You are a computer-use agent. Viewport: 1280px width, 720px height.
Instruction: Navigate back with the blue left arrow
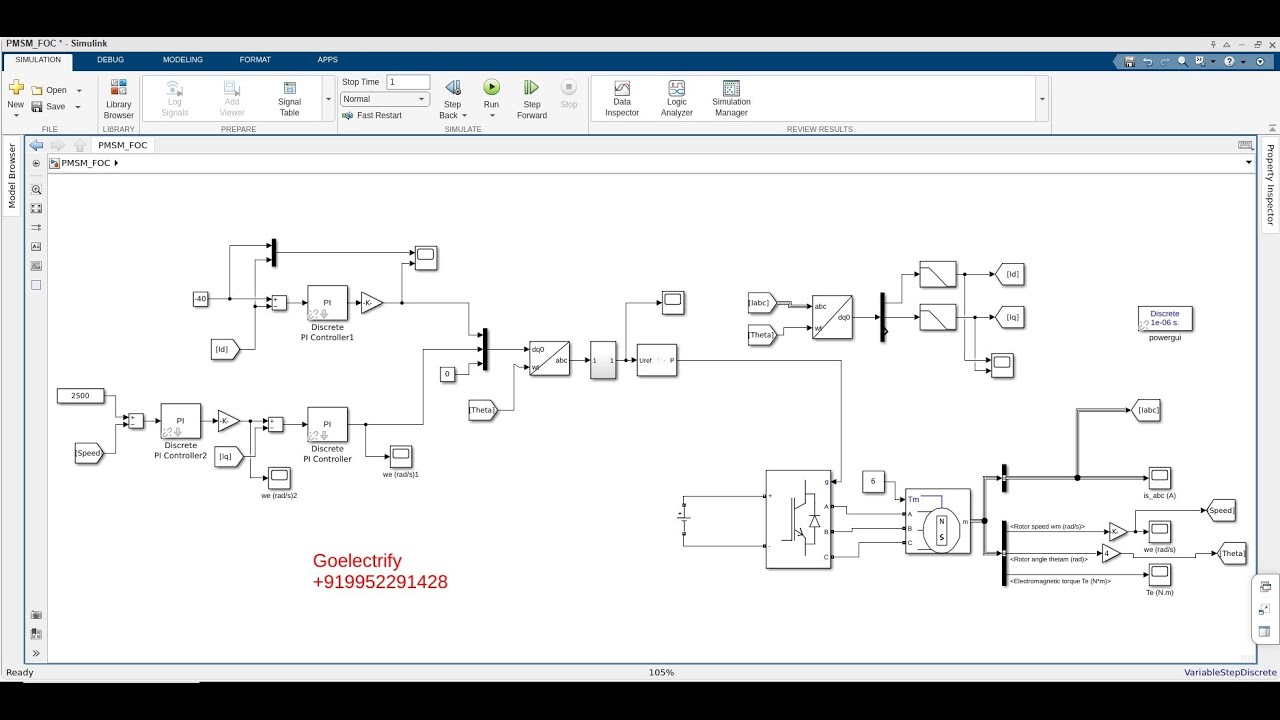click(x=36, y=145)
